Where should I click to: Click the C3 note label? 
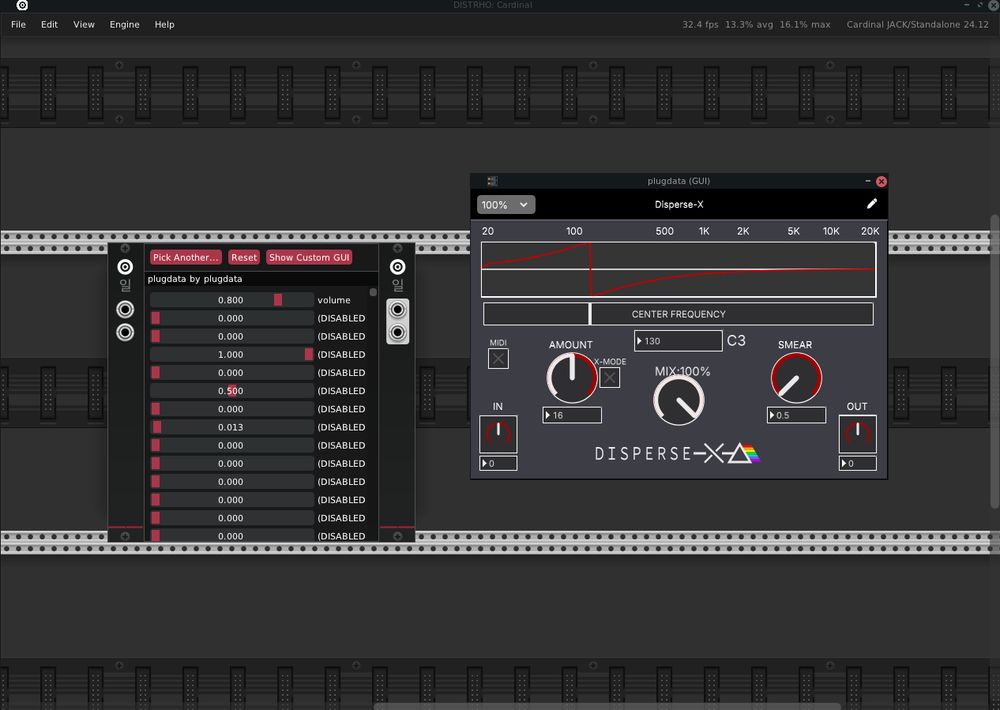(736, 341)
